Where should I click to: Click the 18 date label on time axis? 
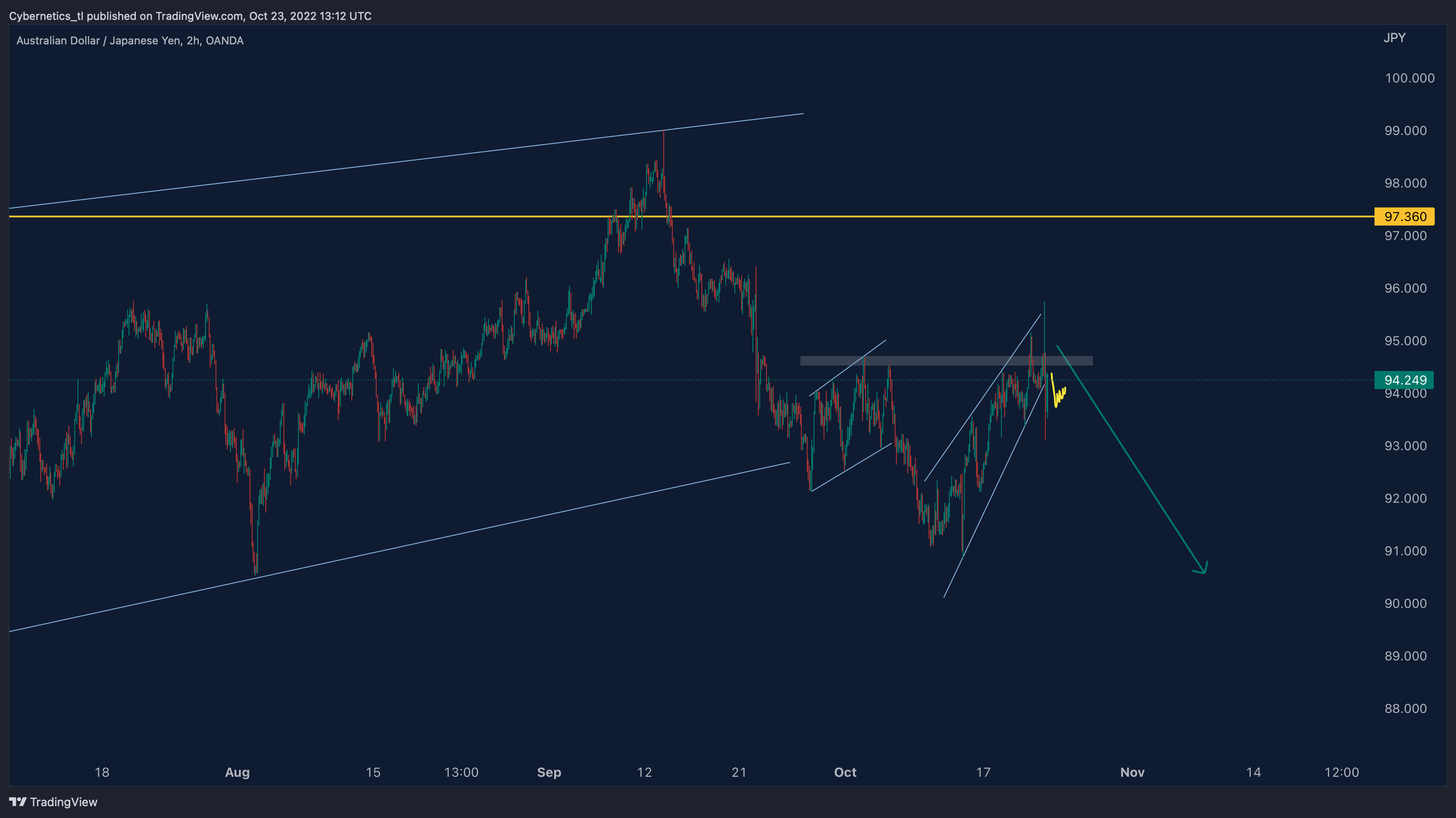point(102,772)
